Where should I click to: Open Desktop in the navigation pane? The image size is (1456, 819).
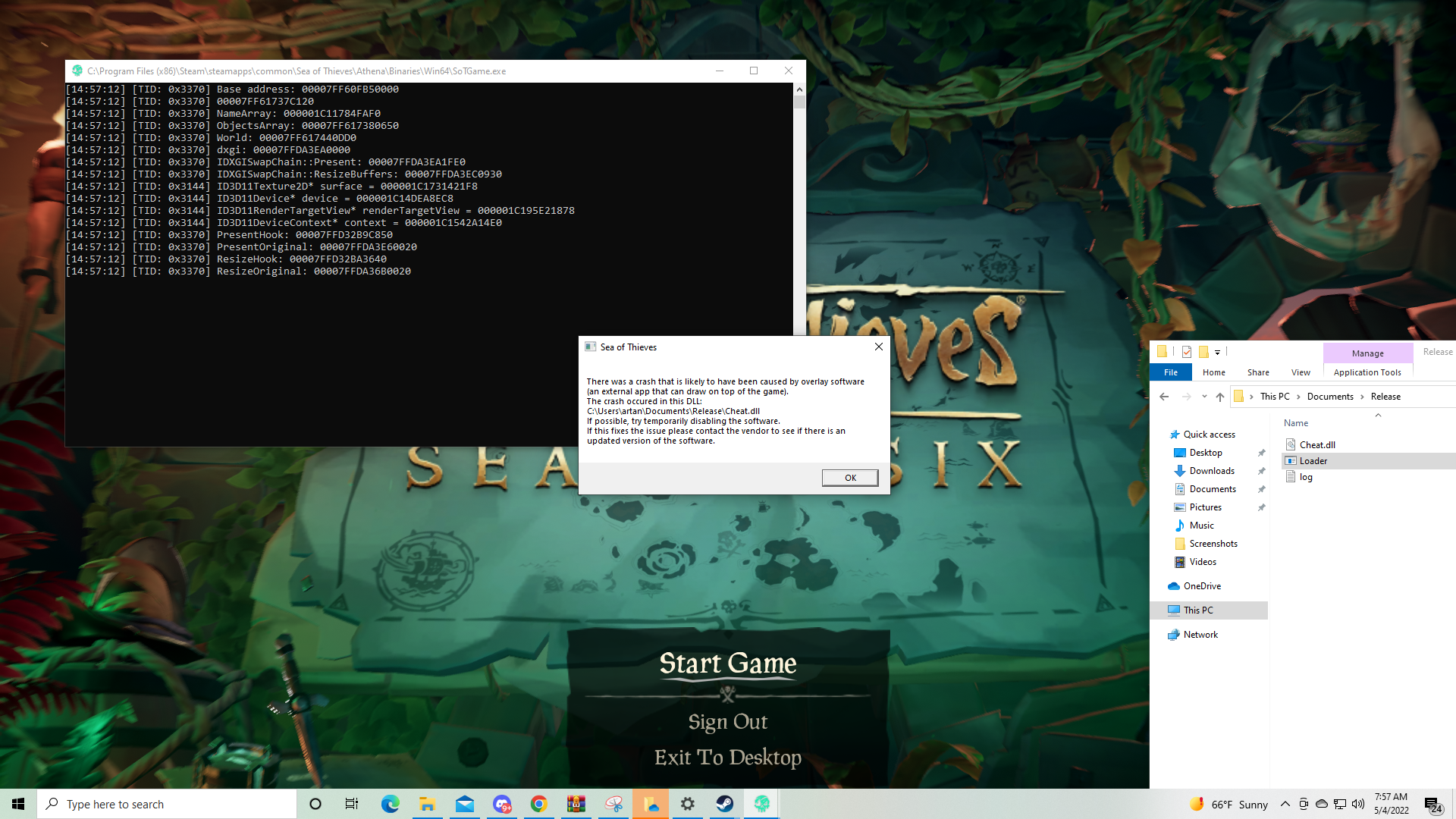point(1205,453)
